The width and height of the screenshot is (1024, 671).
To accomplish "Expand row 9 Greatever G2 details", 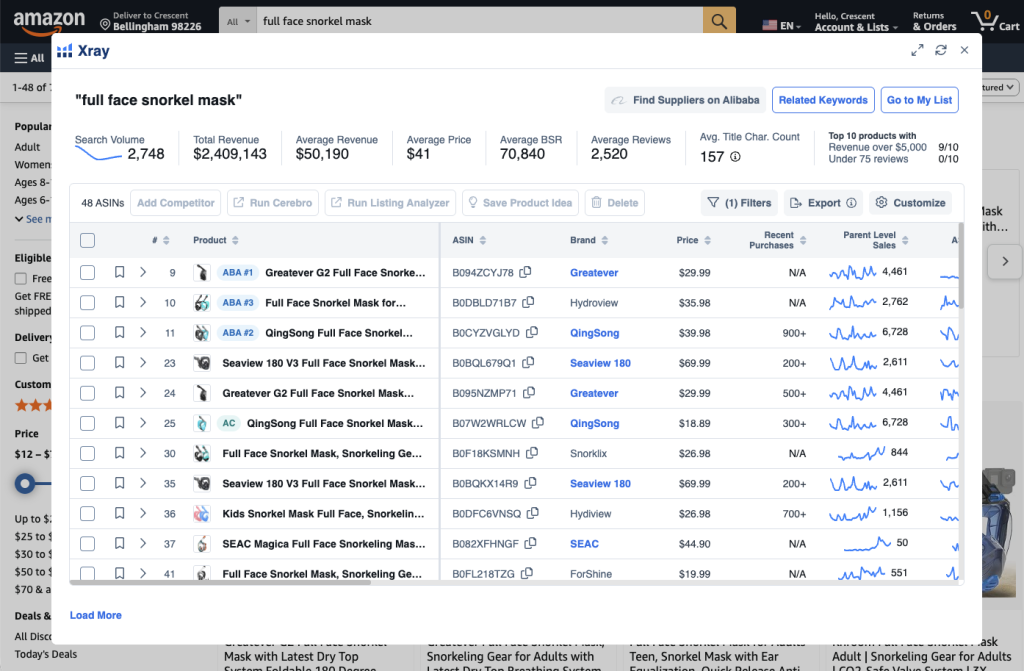I will [x=143, y=272].
